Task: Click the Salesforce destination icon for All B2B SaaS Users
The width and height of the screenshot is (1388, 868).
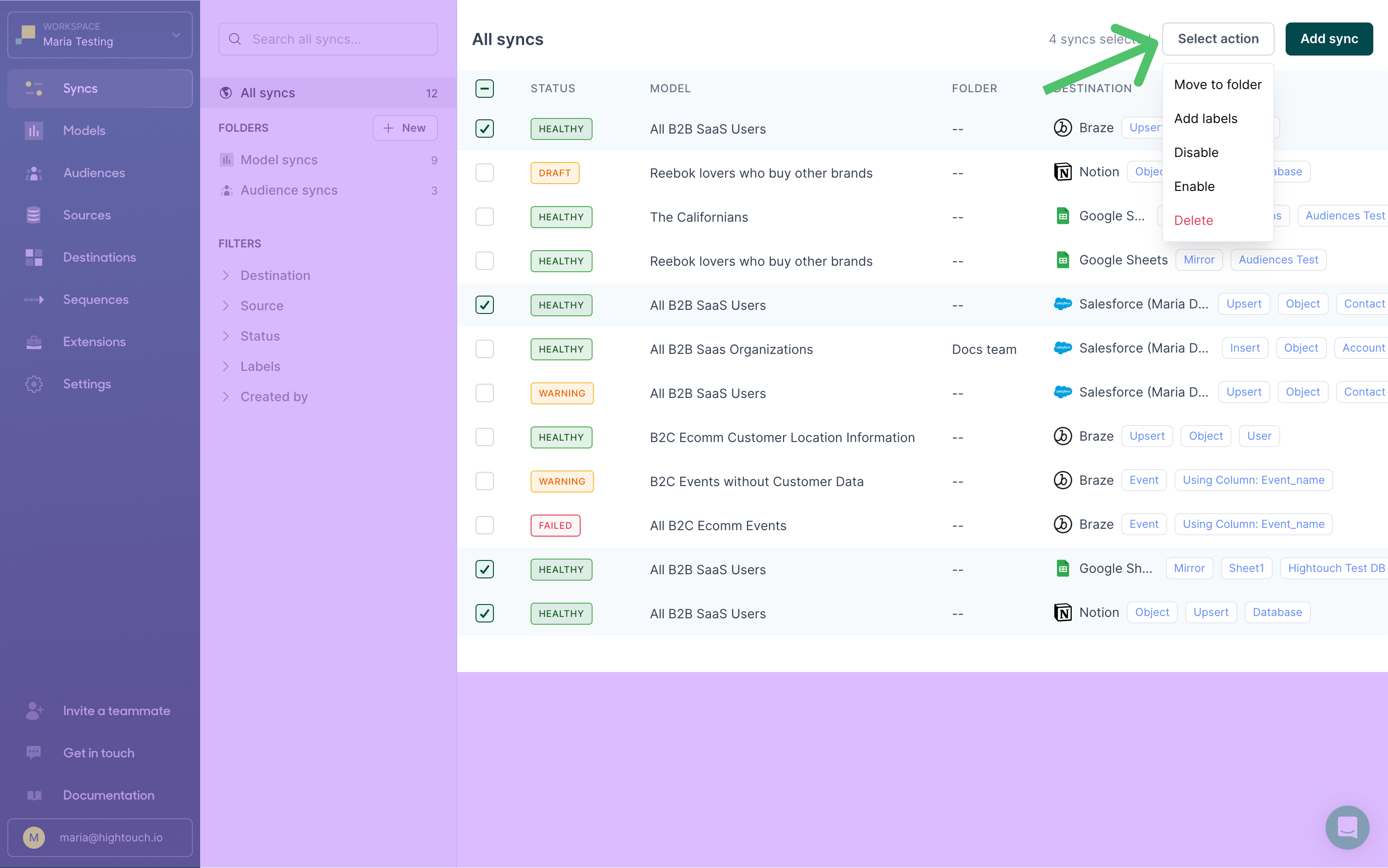Action: click(x=1063, y=304)
